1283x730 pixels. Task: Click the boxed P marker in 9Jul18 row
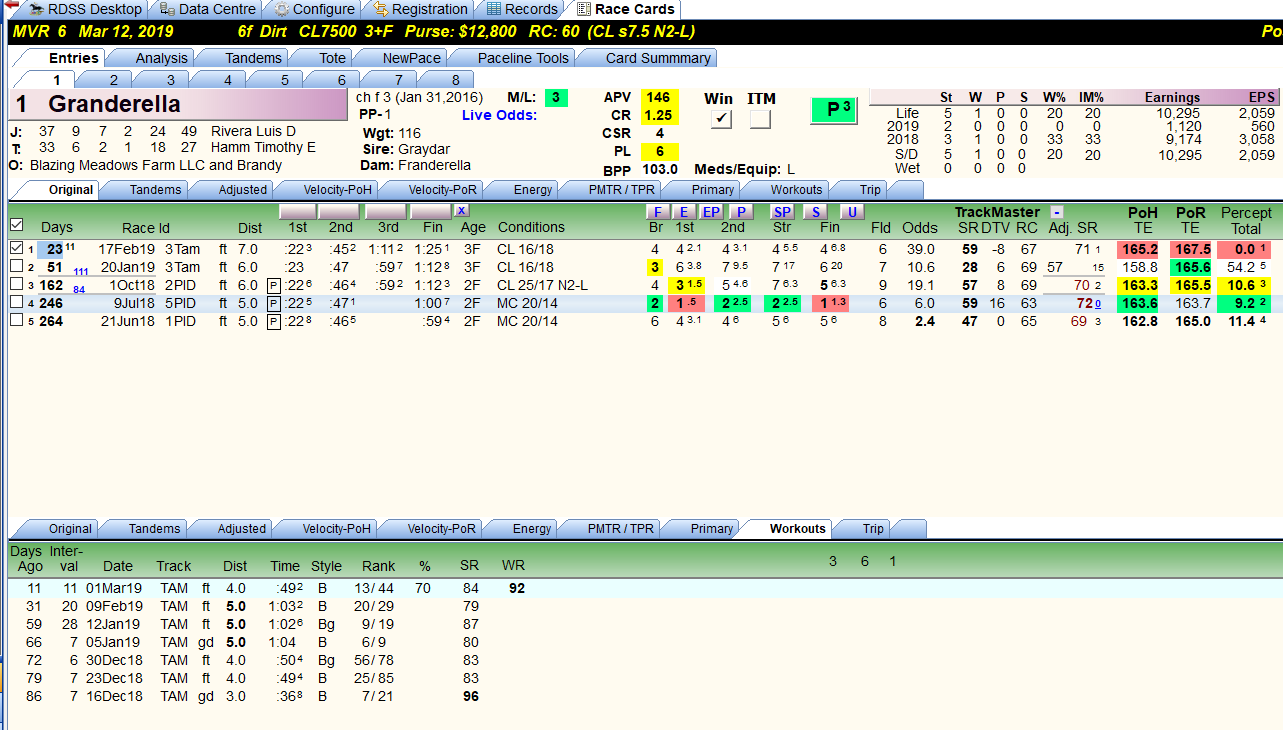[x=274, y=303]
